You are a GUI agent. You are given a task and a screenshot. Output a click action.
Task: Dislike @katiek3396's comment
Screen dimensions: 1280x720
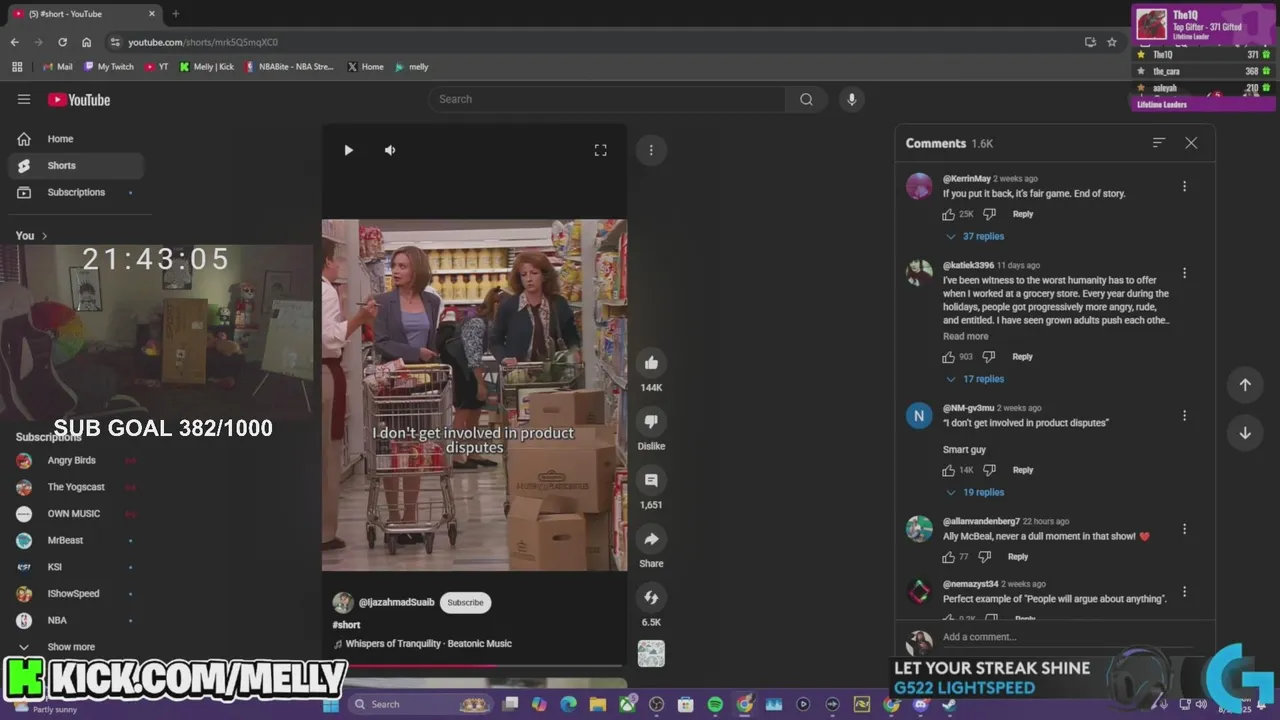(x=989, y=357)
